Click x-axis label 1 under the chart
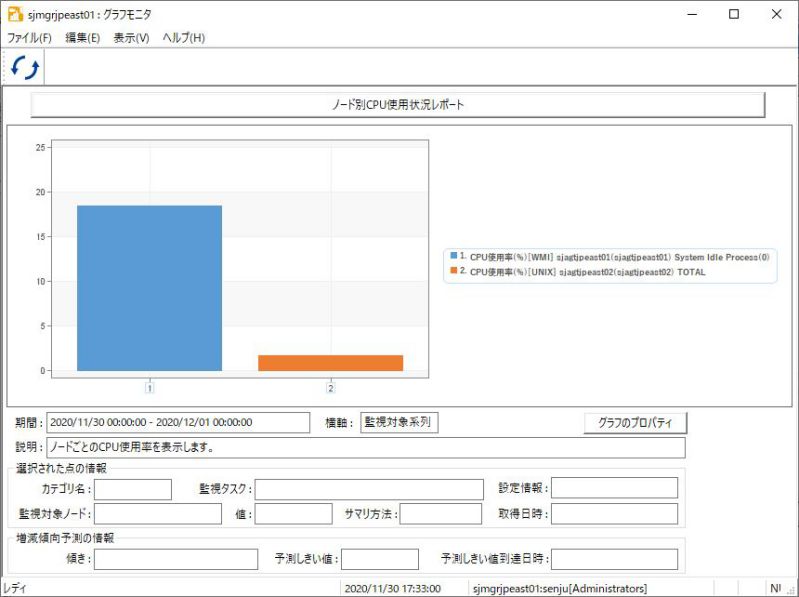This screenshot has height=597, width=799. [x=149, y=388]
